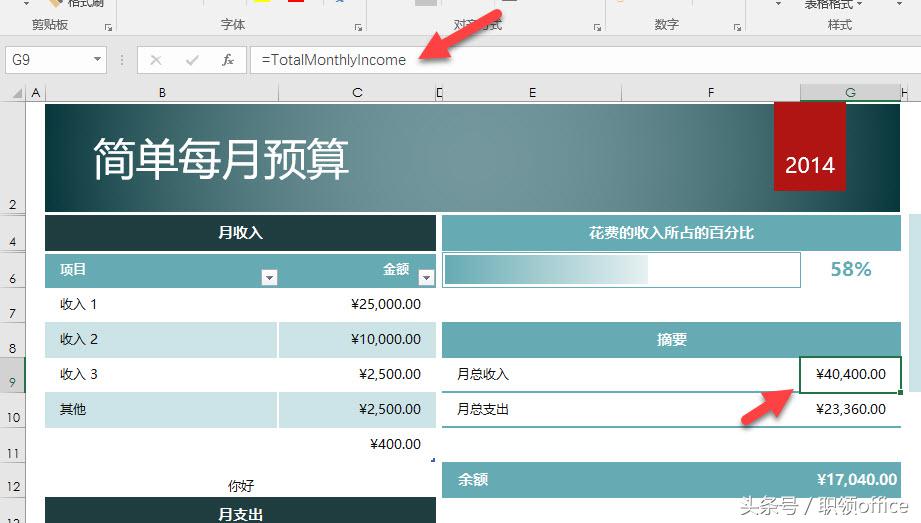Open the 字体 group dialog launcher
921x523 pixels.
pos(358,27)
